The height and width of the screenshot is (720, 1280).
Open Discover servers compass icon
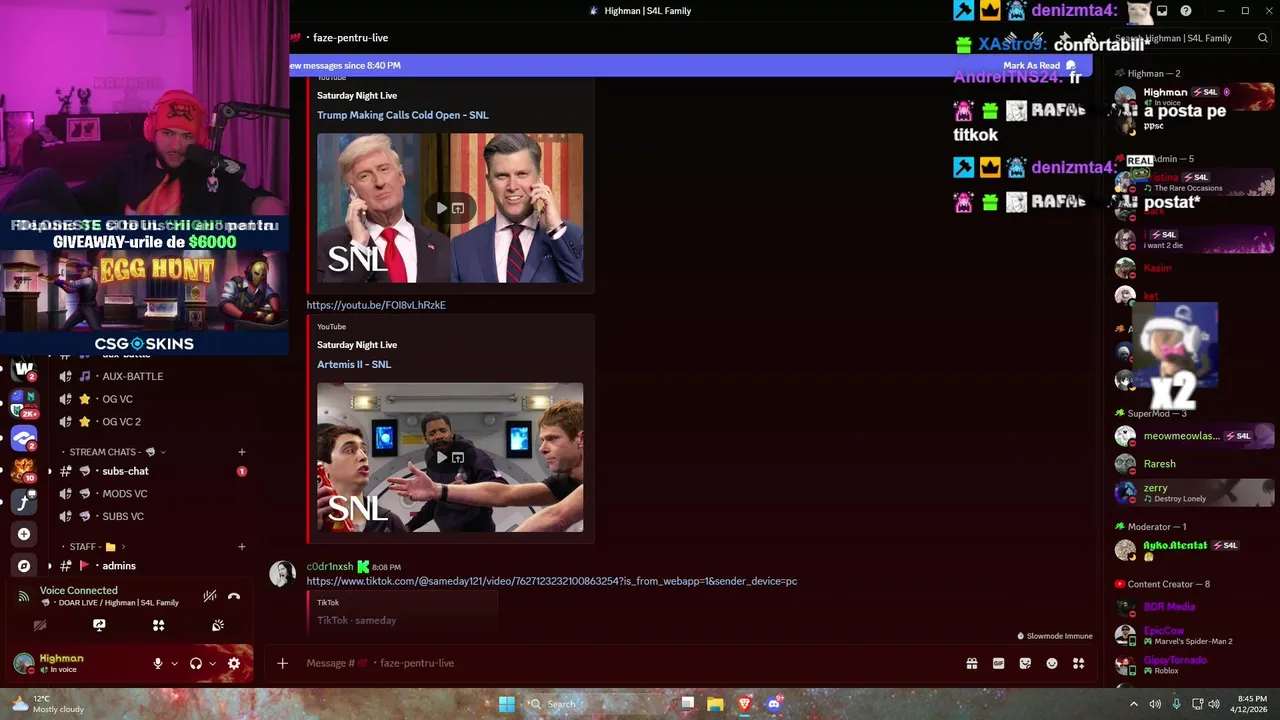pyautogui.click(x=24, y=566)
